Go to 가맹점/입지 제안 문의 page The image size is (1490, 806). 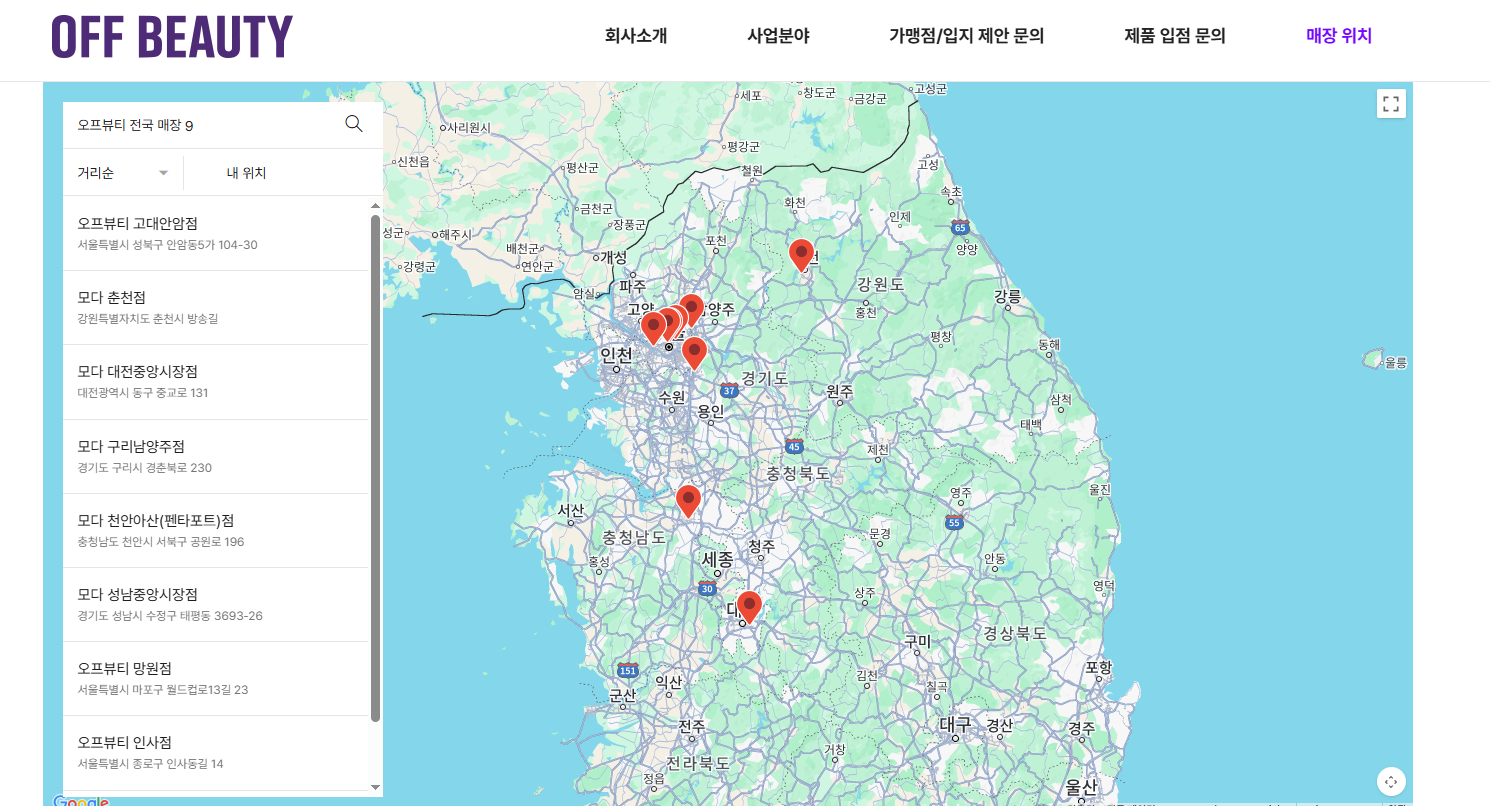(x=967, y=36)
